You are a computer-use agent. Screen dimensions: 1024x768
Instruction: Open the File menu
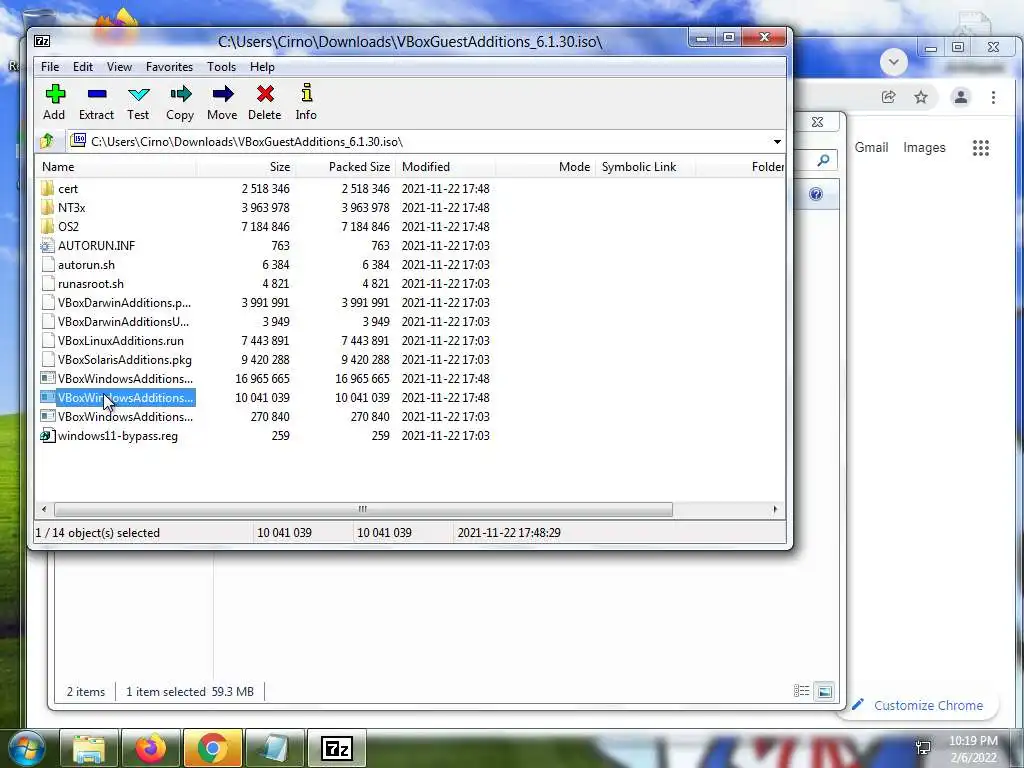[50, 67]
